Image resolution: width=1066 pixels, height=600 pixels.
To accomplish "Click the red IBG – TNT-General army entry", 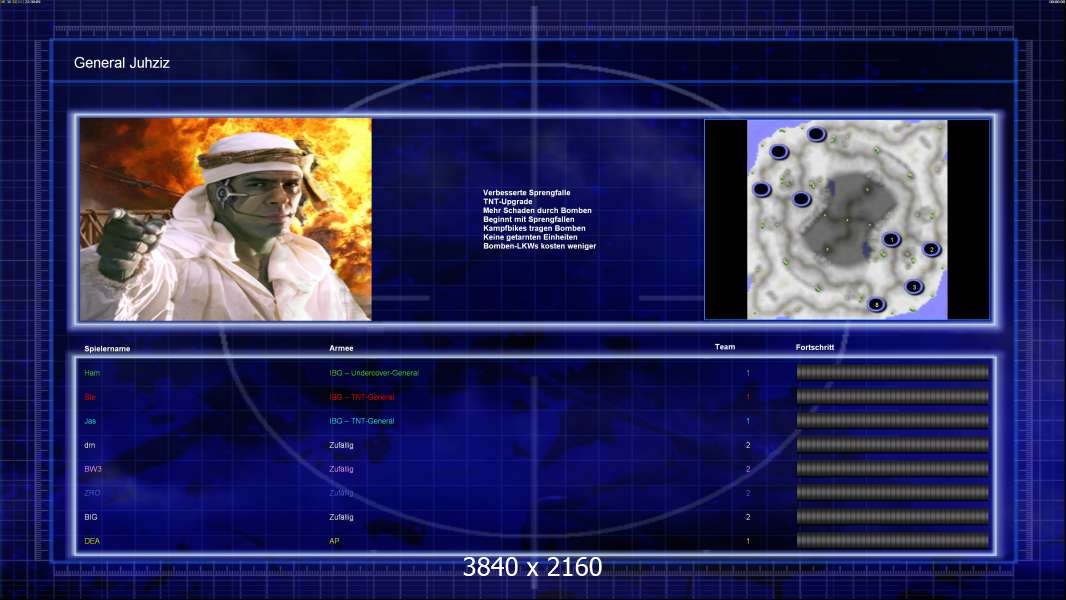I will 362,397.
